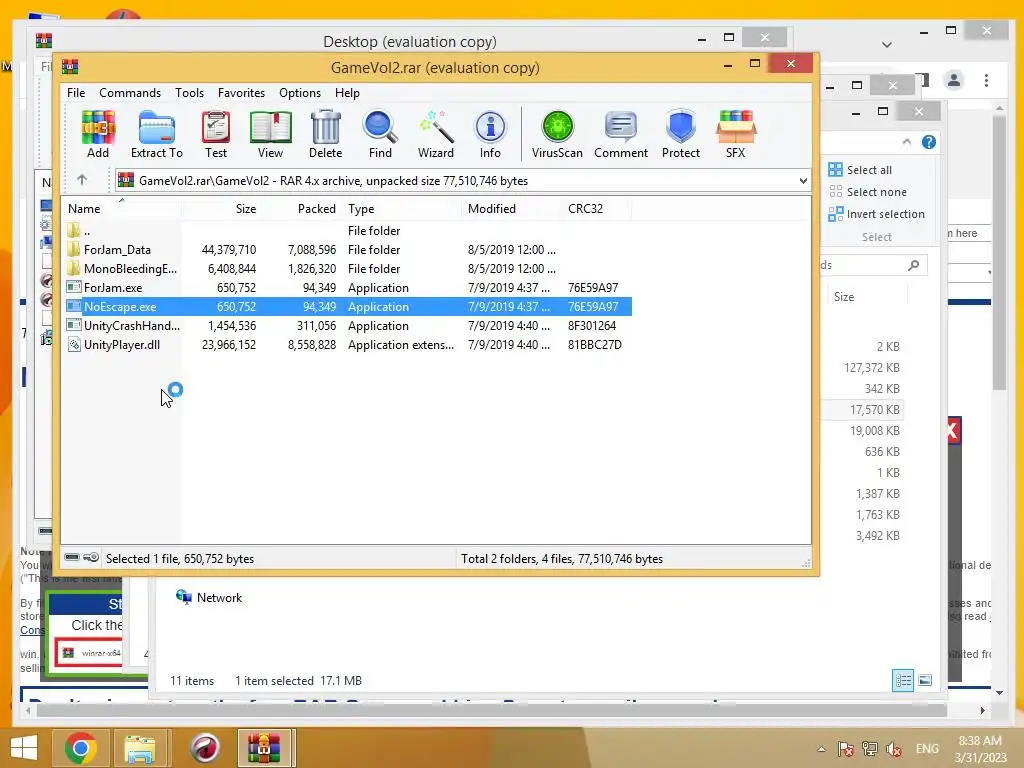1024x768 pixels.
Task: Click the volume muted tray icon
Action: [894, 749]
